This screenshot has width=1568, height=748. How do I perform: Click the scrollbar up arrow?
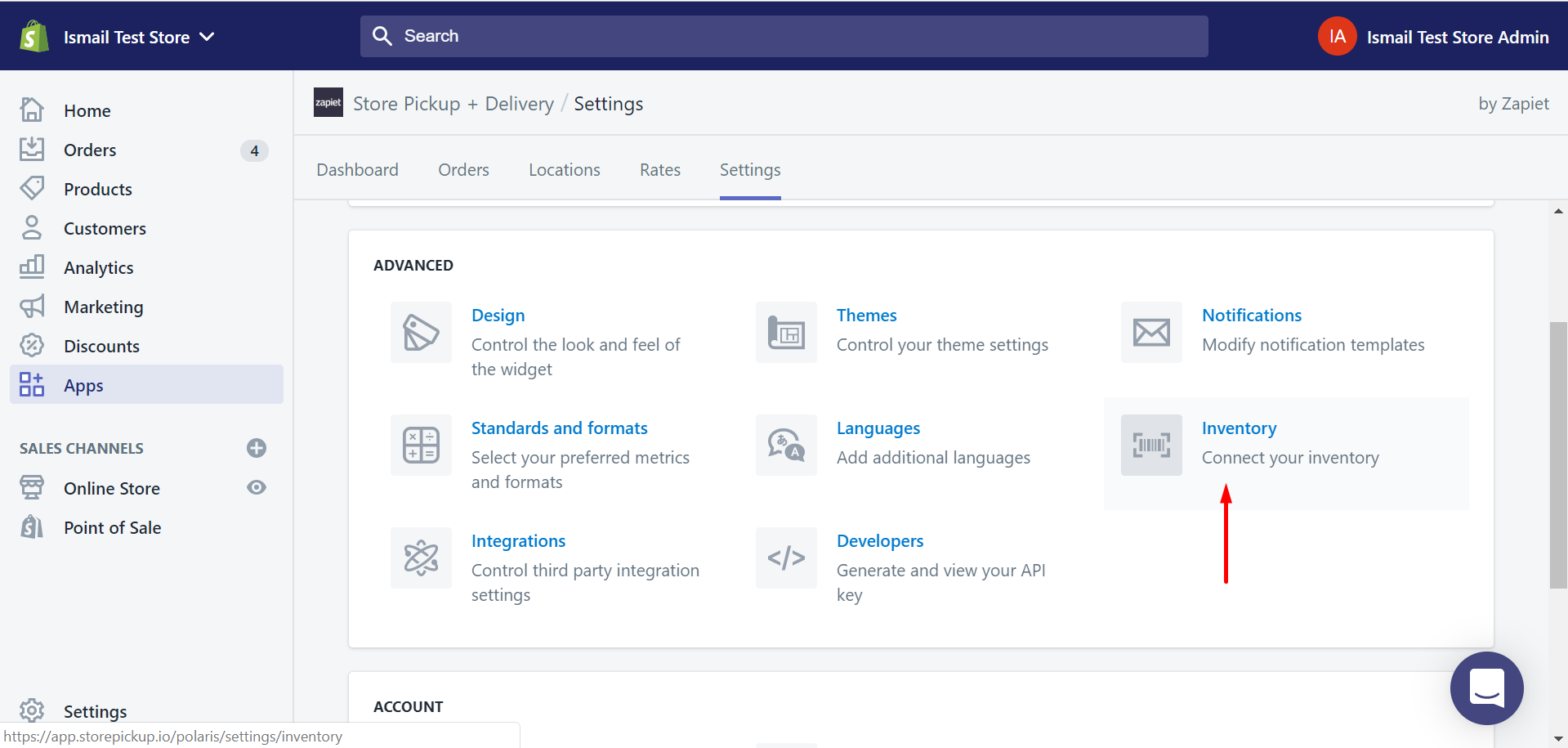tap(1558, 211)
